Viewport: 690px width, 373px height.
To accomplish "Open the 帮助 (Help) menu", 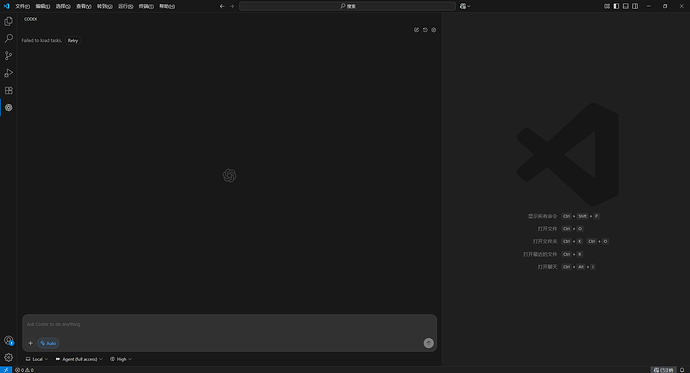I will coord(167,6).
